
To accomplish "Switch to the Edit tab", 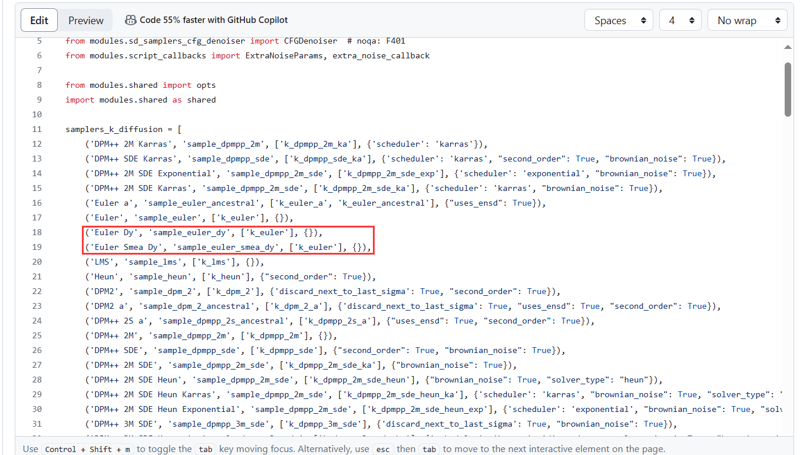I will tap(39, 20).
